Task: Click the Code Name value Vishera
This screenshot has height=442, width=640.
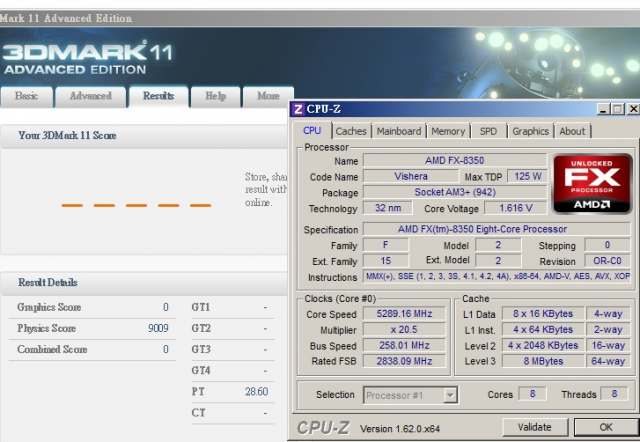Action: [x=411, y=176]
